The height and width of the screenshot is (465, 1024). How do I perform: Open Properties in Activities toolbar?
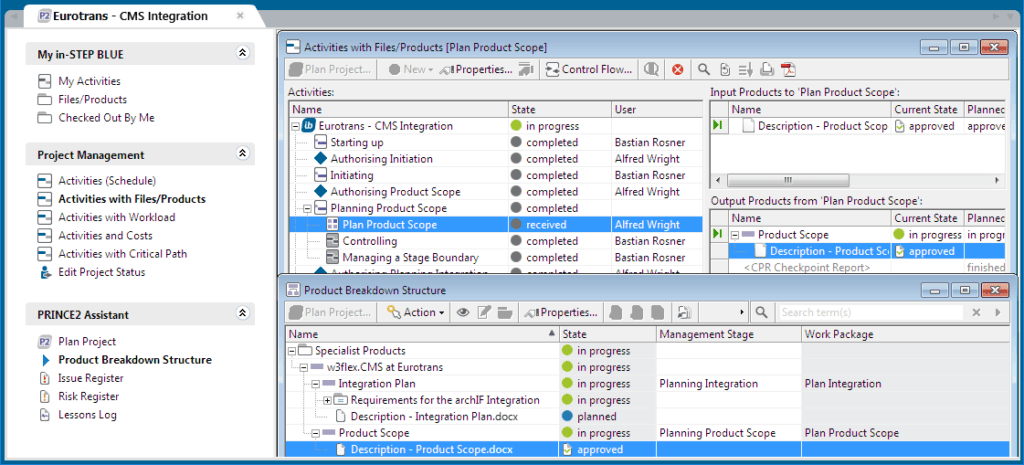(476, 69)
